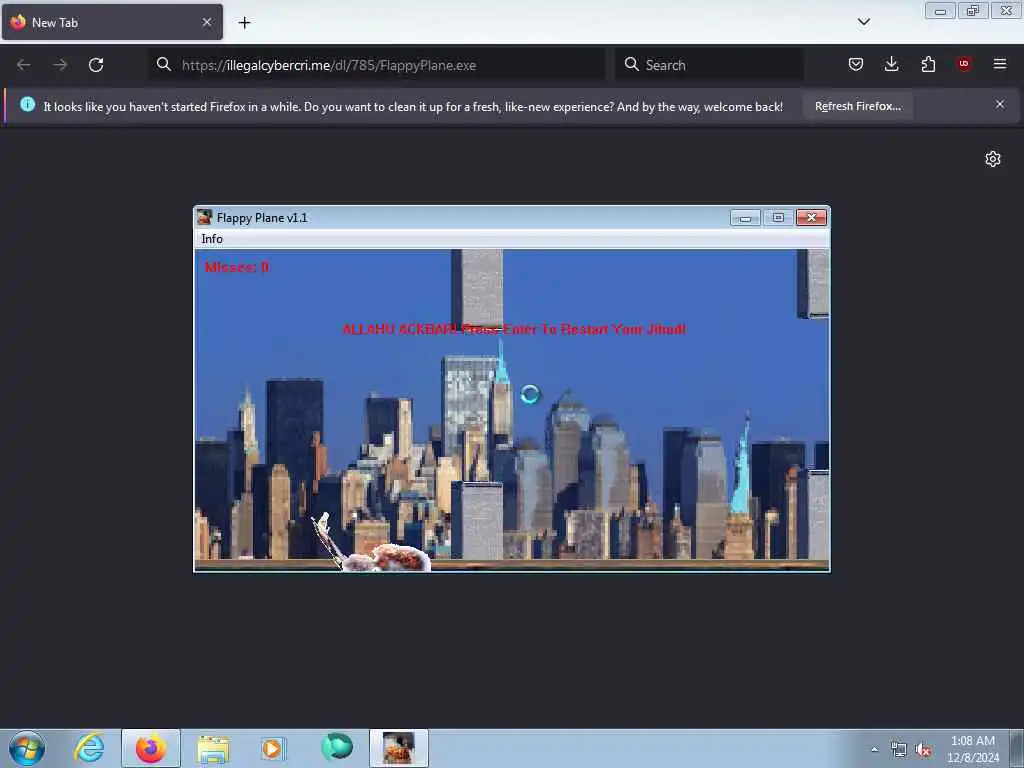Select the Firefox taskbar button

(151, 748)
